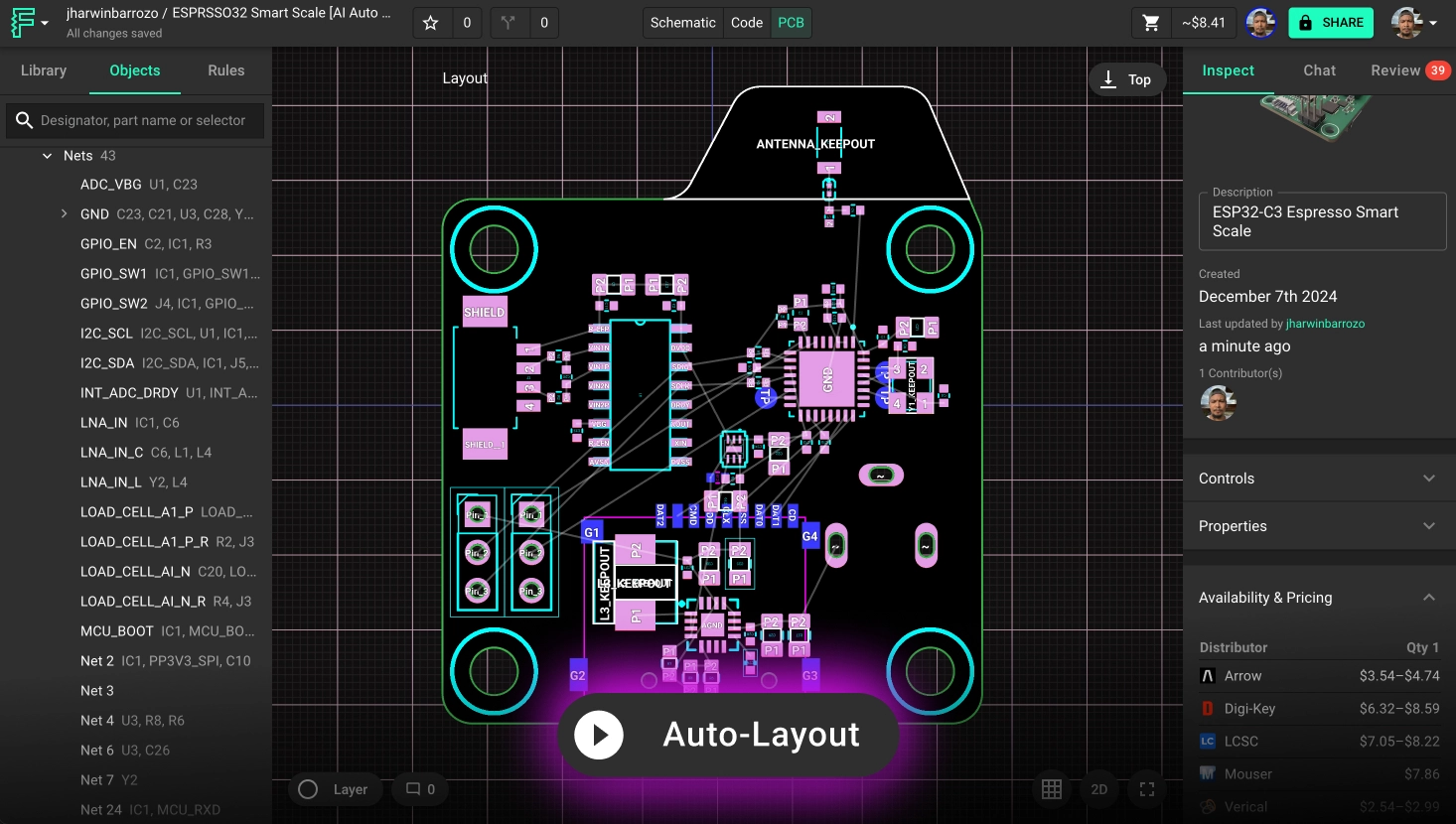The image size is (1456, 824).
Task: Enter fullscreen with the expand icon
Action: 1147,789
